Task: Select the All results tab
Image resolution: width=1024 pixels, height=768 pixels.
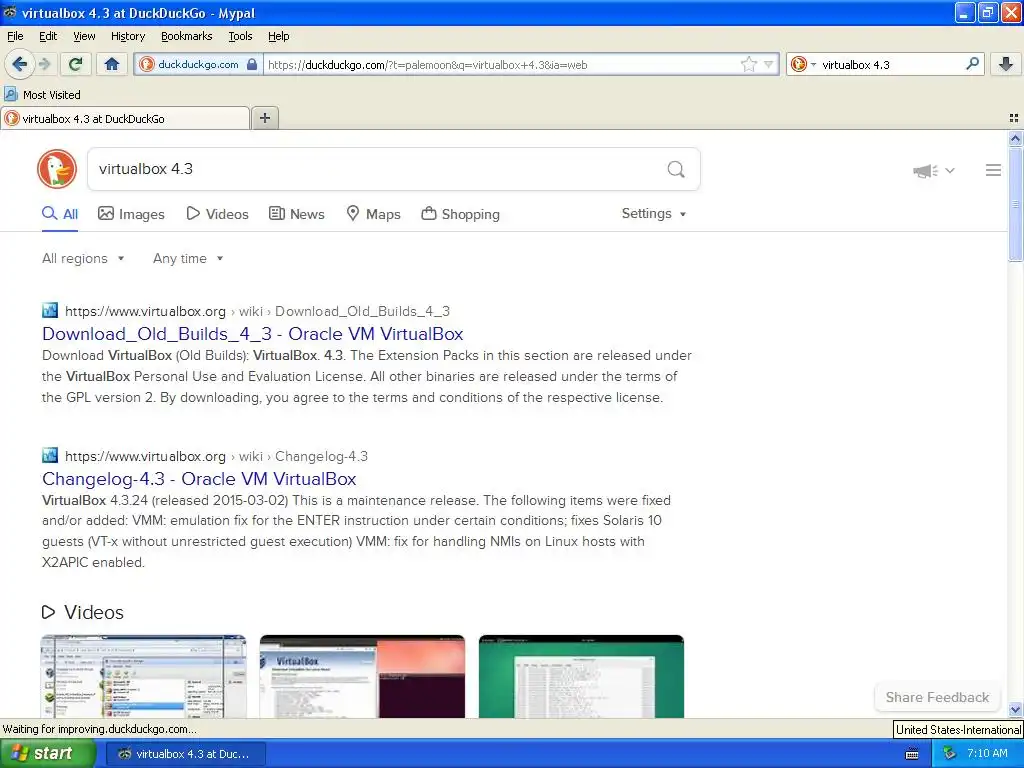Action: [x=60, y=214]
